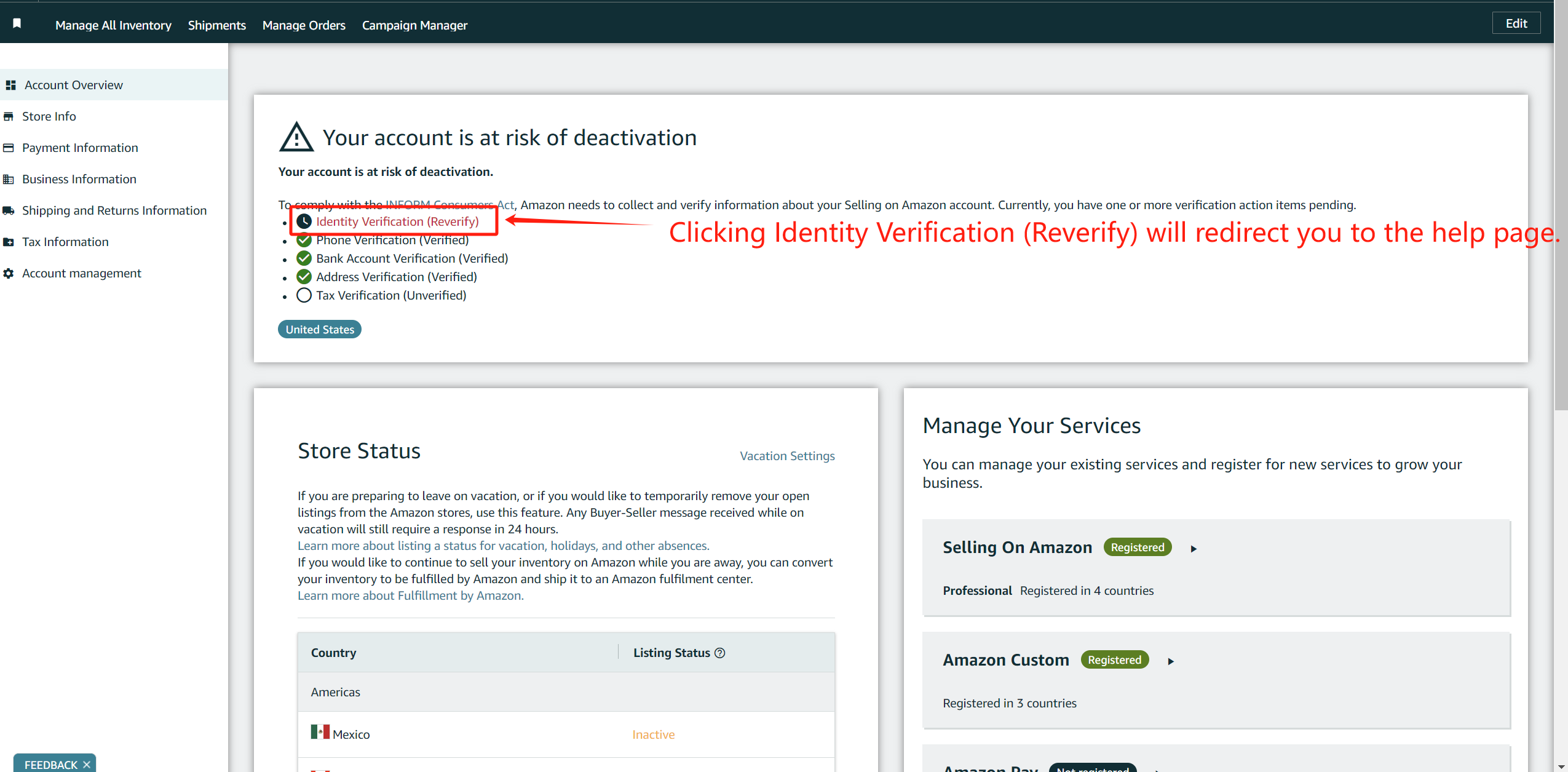Open Account management in sidebar
This screenshot has width=1568, height=772.
[x=82, y=273]
